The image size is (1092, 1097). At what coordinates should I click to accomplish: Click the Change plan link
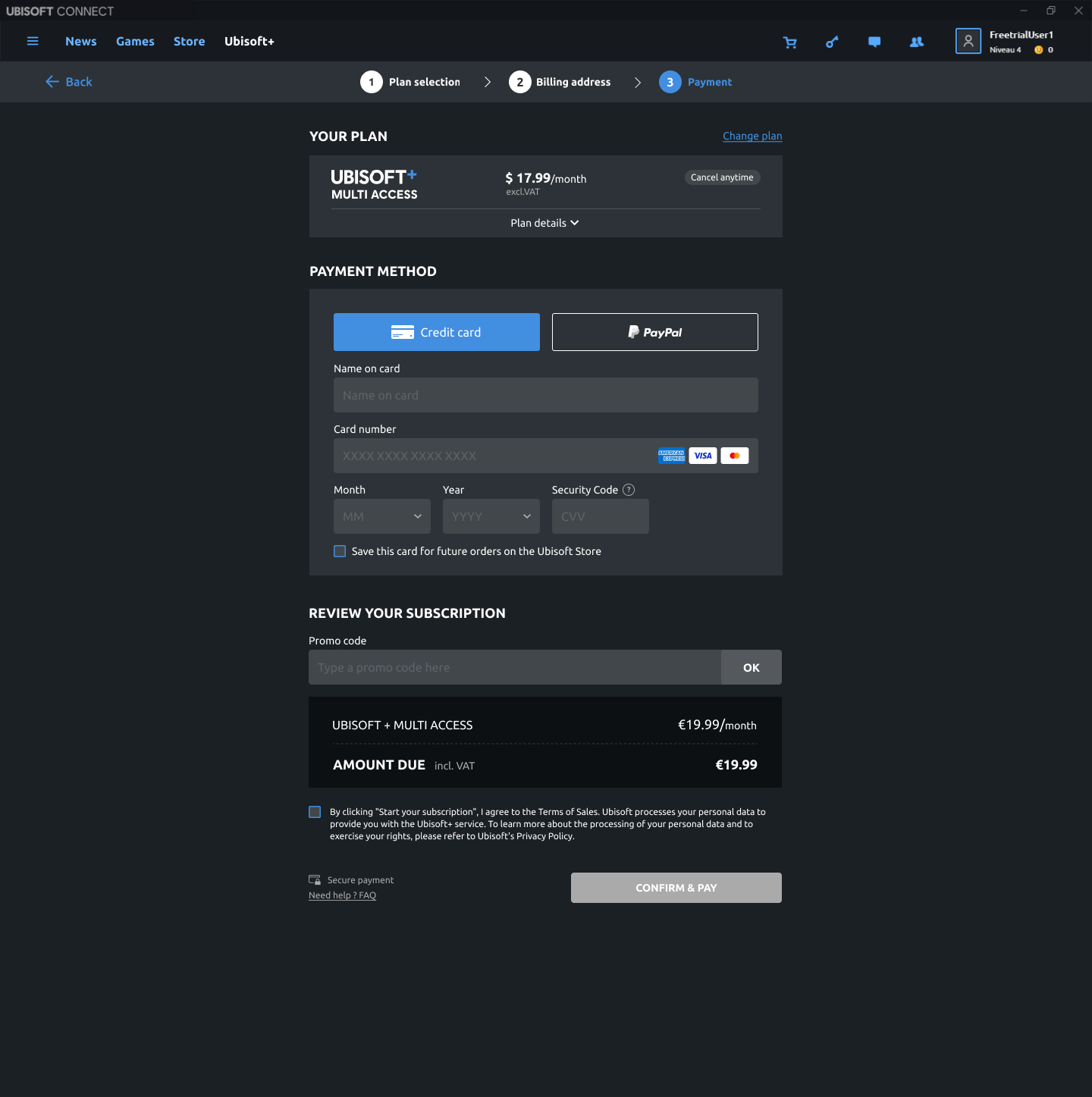click(752, 136)
